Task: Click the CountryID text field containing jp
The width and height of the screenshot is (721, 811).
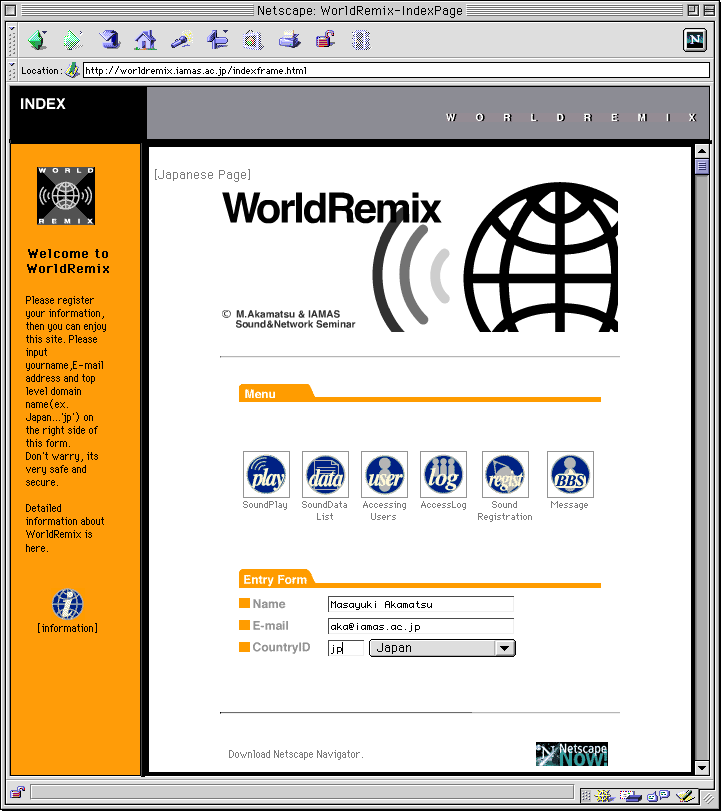Action: (x=346, y=648)
